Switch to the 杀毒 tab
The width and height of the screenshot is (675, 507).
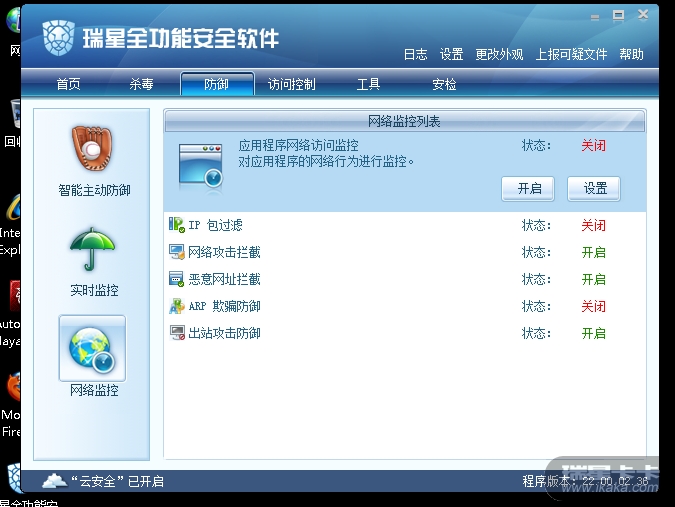point(142,84)
